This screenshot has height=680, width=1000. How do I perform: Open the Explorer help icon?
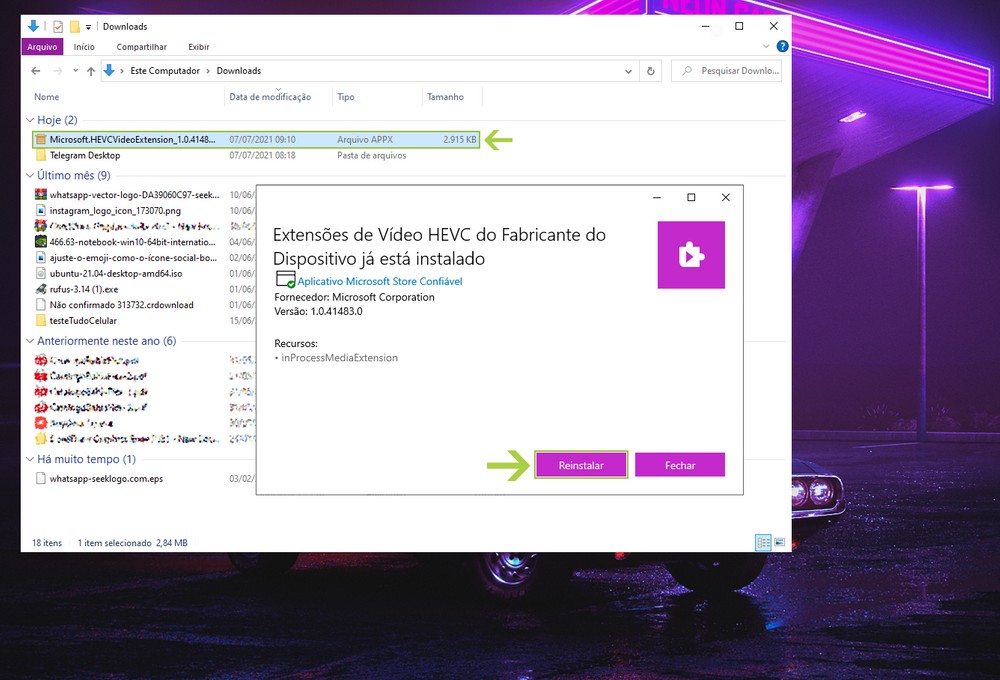(782, 46)
